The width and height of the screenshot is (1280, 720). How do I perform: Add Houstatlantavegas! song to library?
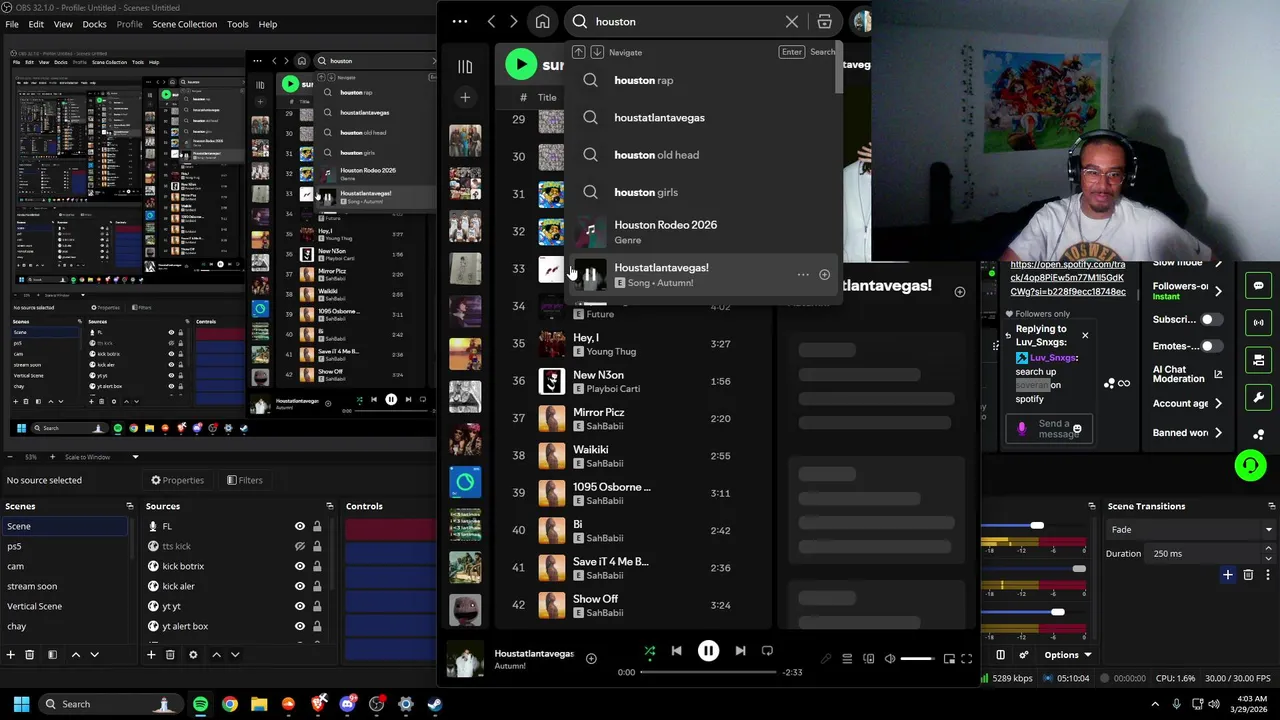click(x=824, y=274)
